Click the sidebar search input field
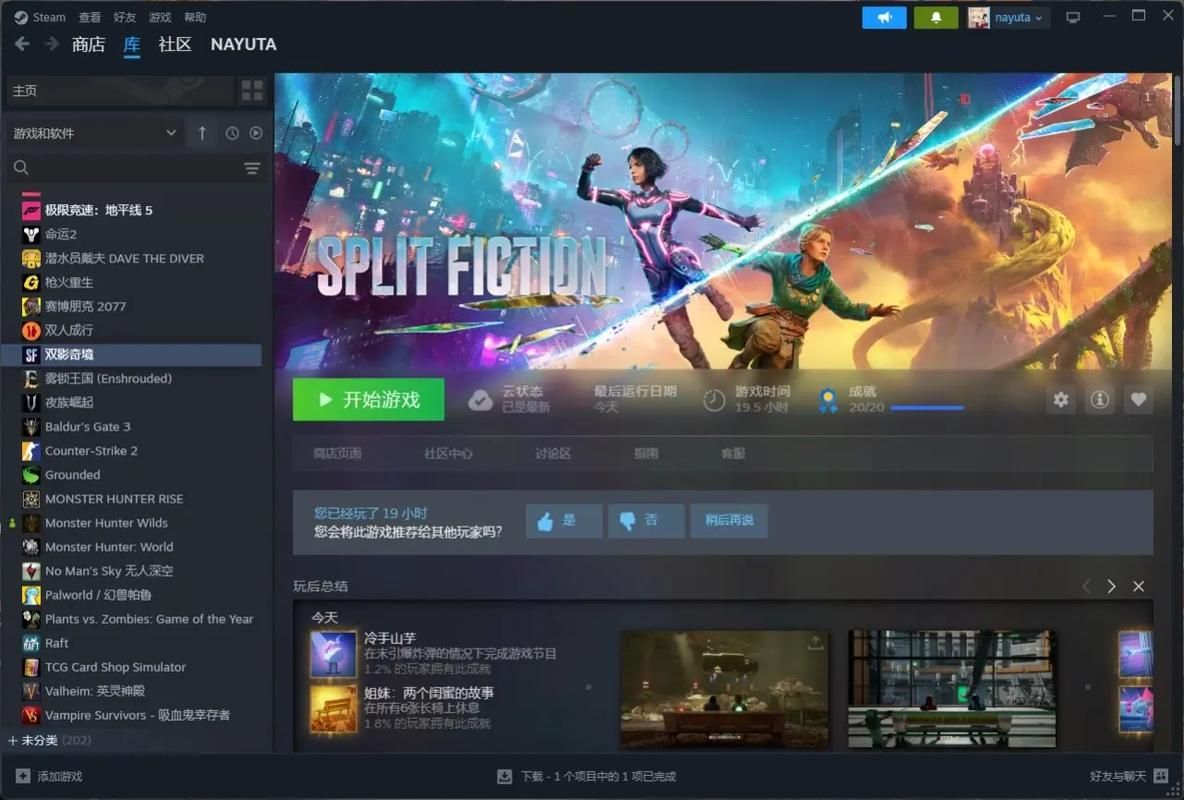Screen dimensions: 1184x800 (136, 168)
